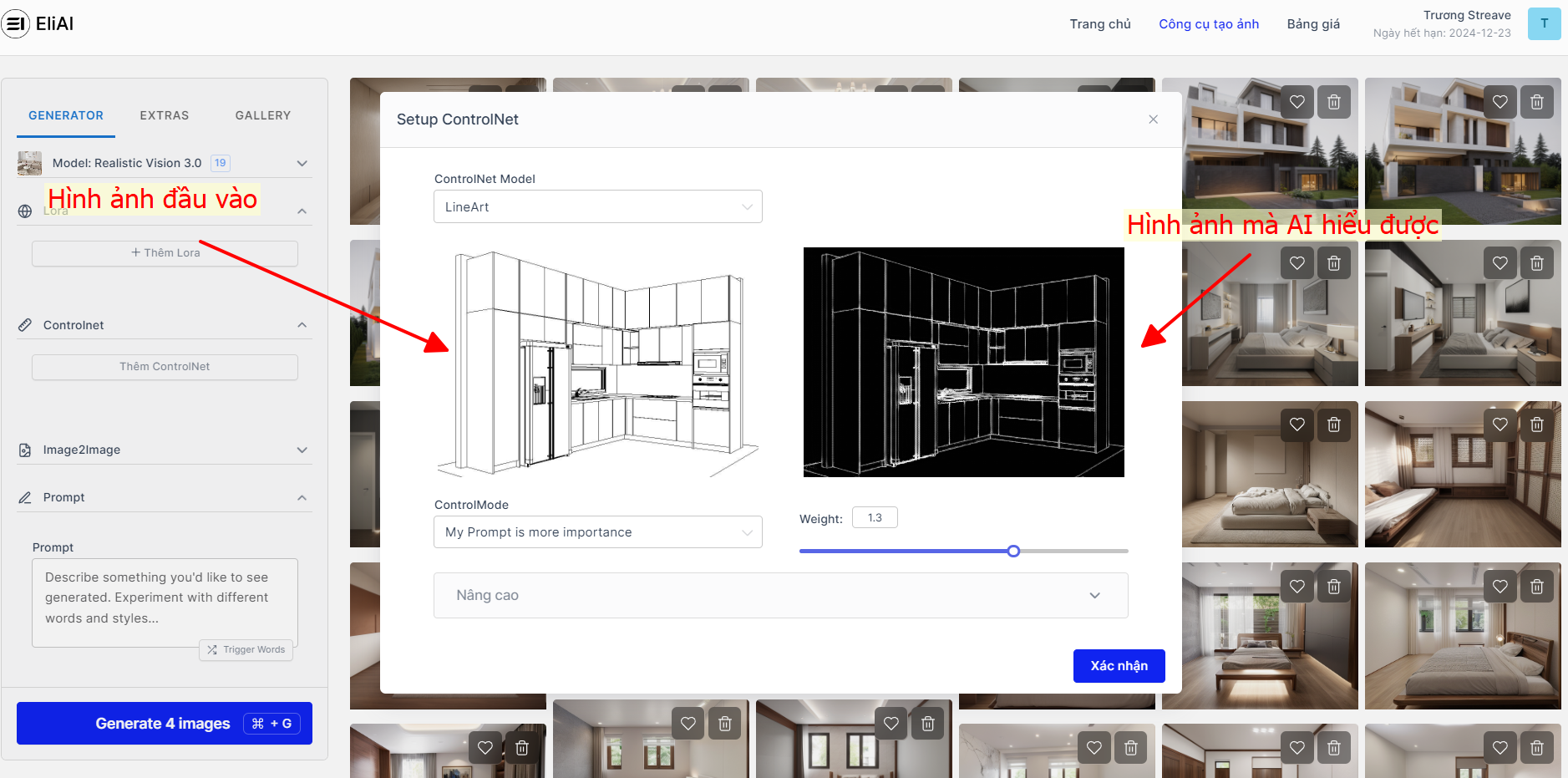Open the ControlNet Model LineArt dropdown
This screenshot has width=1568, height=778.
coord(597,207)
